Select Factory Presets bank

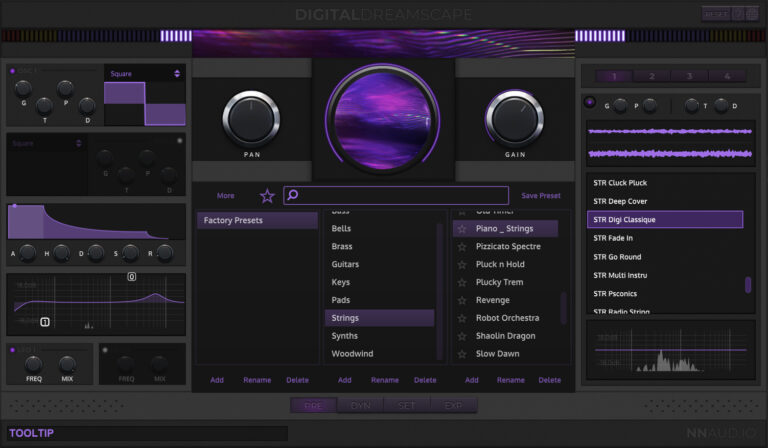tap(258, 220)
